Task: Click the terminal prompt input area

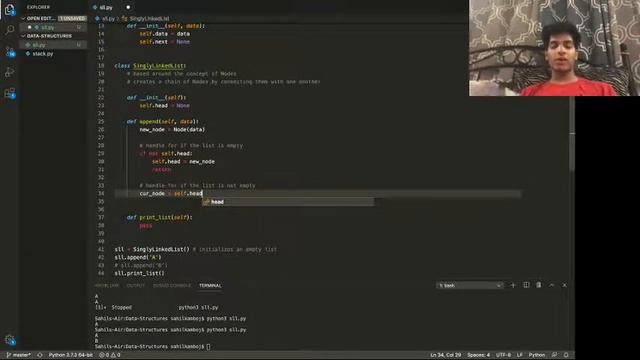Action: click(209, 347)
